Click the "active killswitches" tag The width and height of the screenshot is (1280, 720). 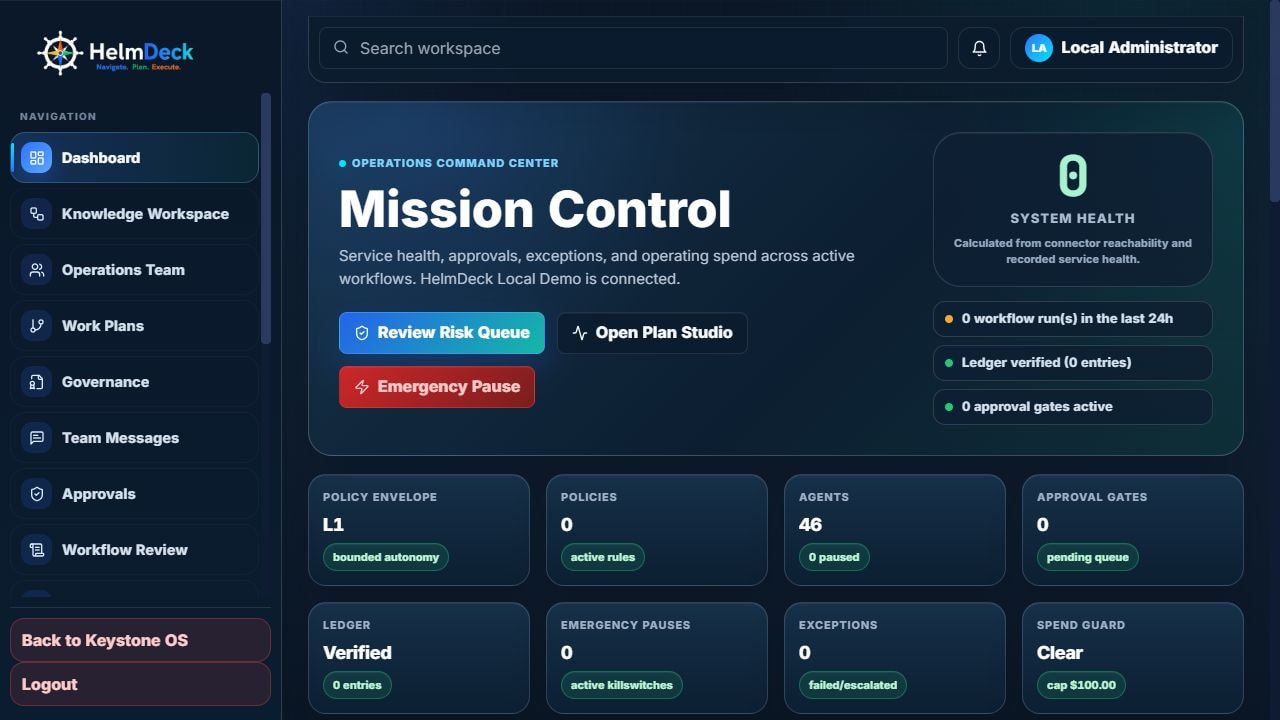pyautogui.click(x=620, y=685)
